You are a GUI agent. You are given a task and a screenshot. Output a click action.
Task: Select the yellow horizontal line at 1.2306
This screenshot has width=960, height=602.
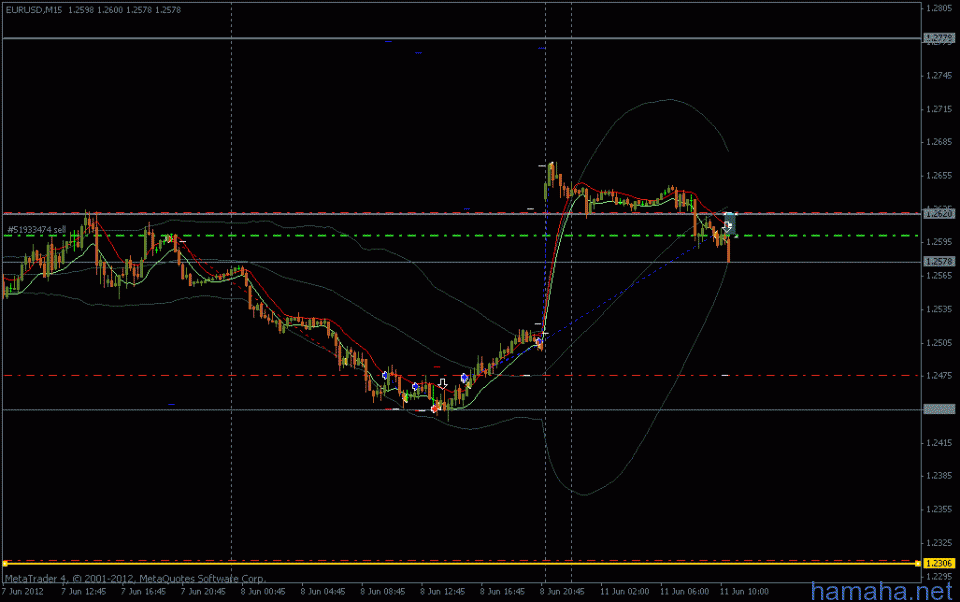tap(460, 563)
